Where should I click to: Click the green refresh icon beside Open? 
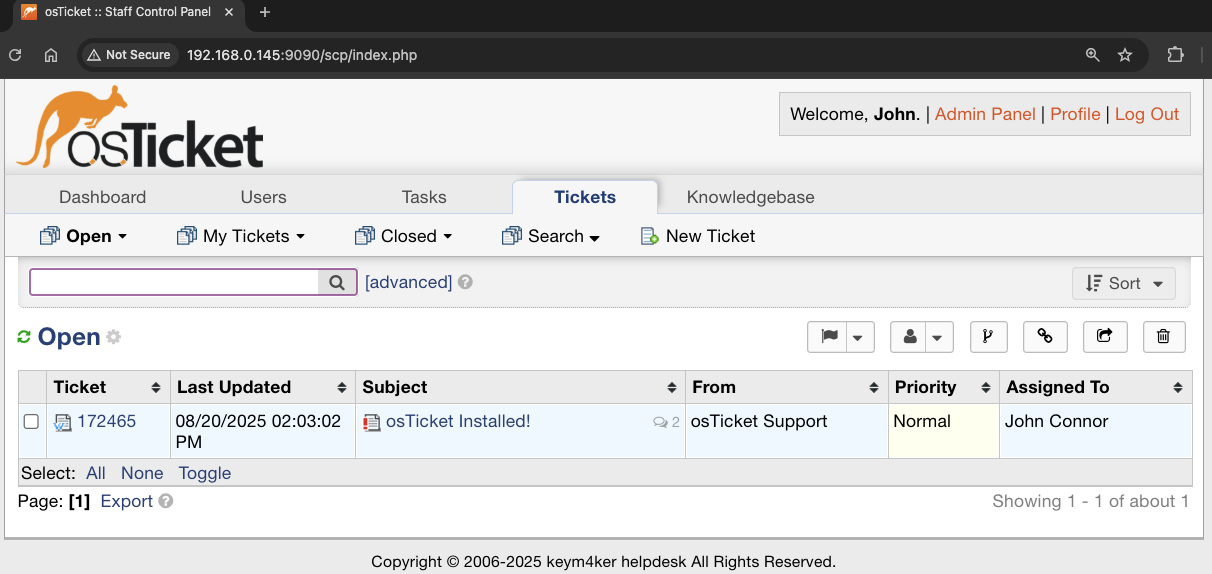[x=24, y=337]
